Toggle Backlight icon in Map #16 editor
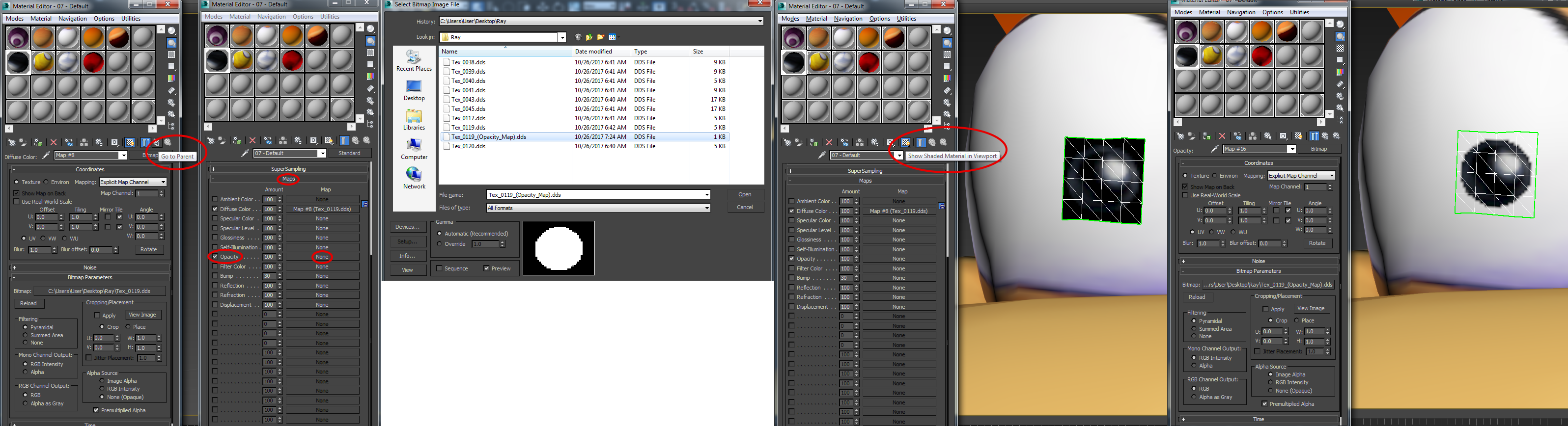 coord(1341,37)
